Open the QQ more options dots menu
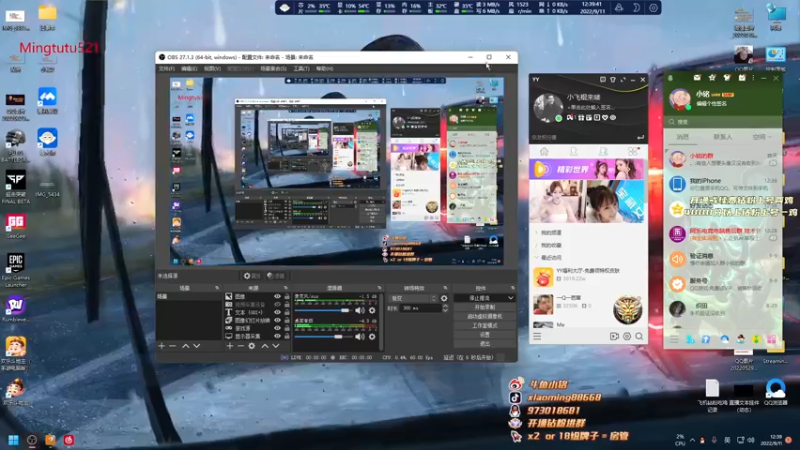This screenshot has height=450, width=800. (753, 78)
